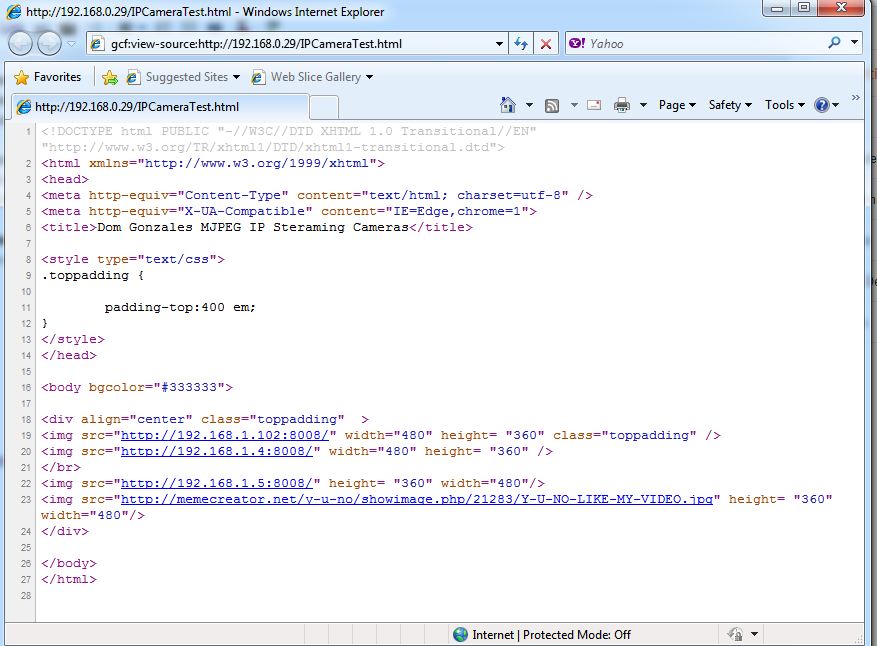Expand the address bar history dropdown
Image resolution: width=877 pixels, height=646 pixels.
point(498,43)
